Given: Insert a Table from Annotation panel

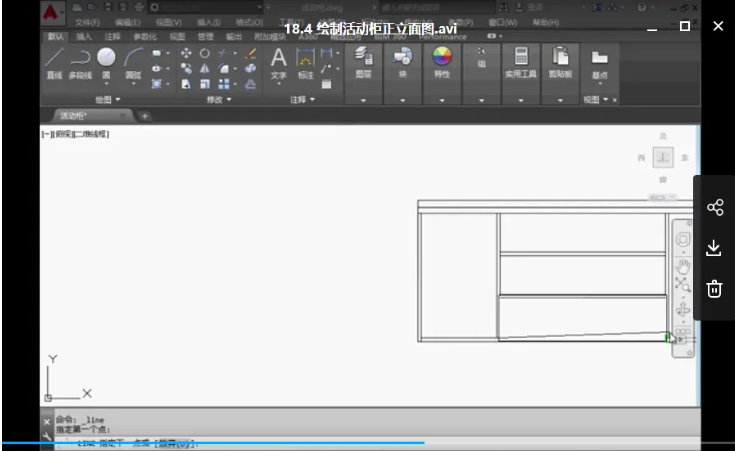Looking at the screenshot, I should click(x=327, y=84).
